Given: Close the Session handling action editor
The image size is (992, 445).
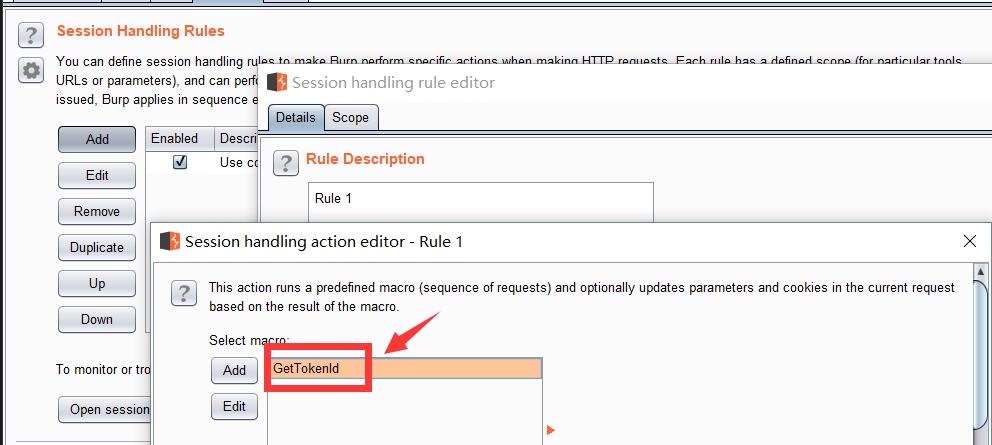Looking at the screenshot, I should (968, 241).
